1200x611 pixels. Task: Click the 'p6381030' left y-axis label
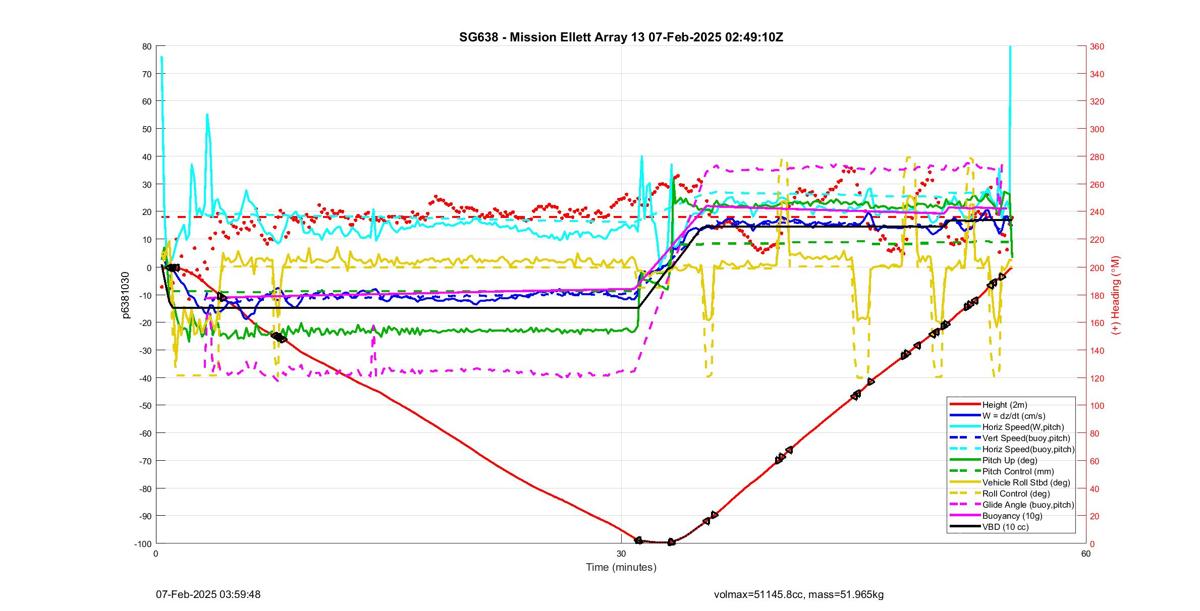pyautogui.click(x=127, y=295)
